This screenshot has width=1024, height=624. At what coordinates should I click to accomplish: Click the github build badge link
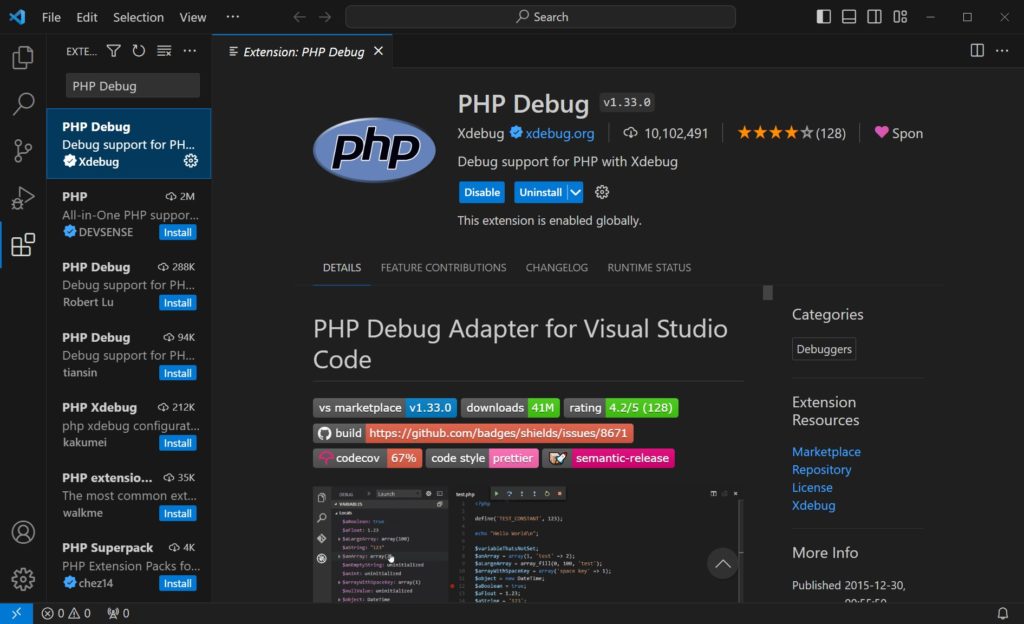point(473,433)
